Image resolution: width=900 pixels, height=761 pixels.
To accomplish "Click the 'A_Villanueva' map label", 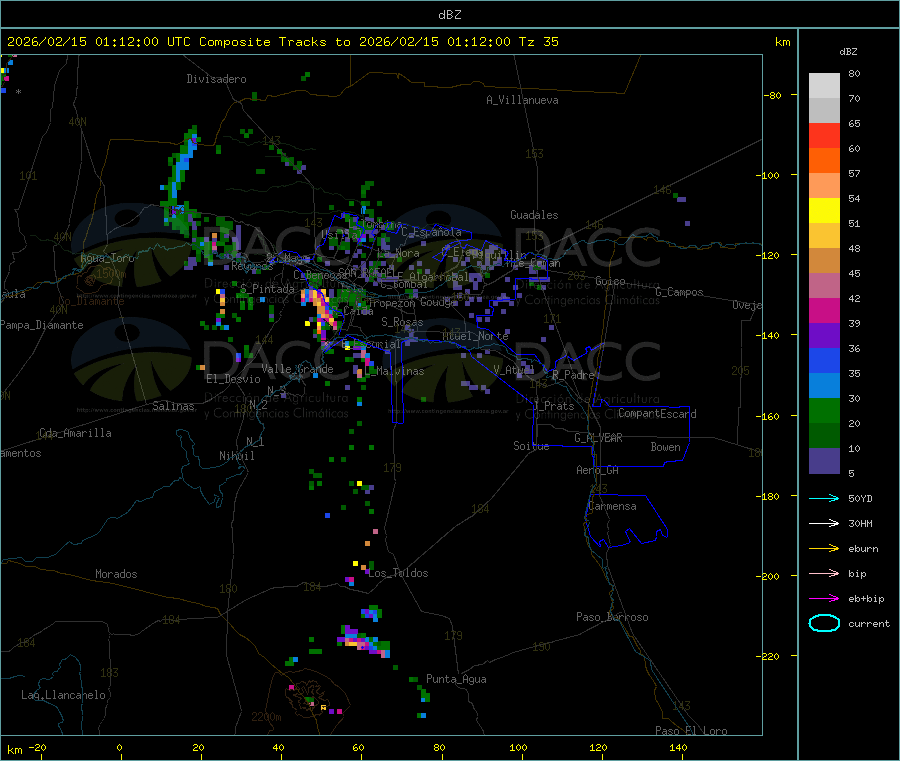I will (522, 100).
